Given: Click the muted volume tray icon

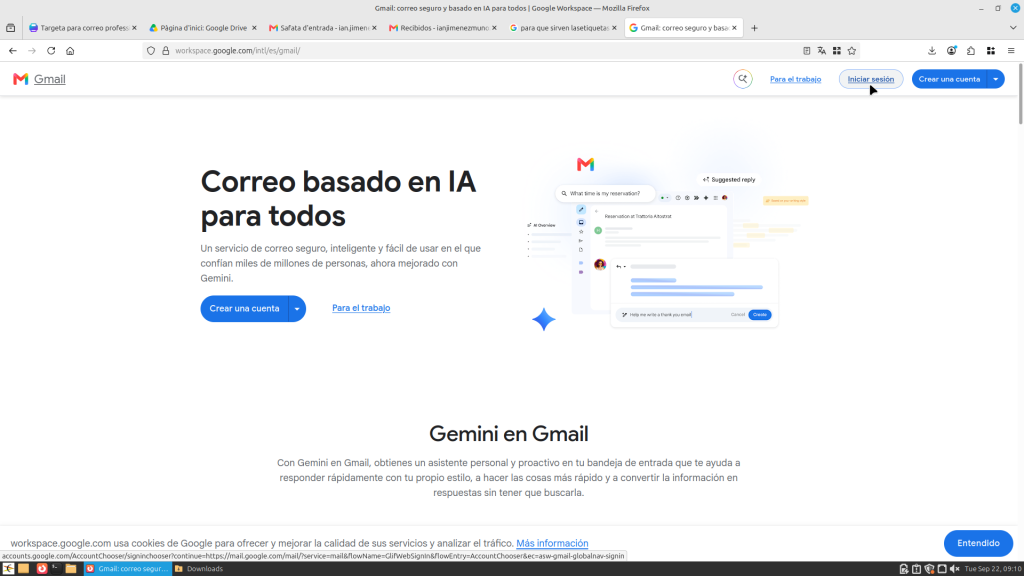Looking at the screenshot, I should (954, 569).
